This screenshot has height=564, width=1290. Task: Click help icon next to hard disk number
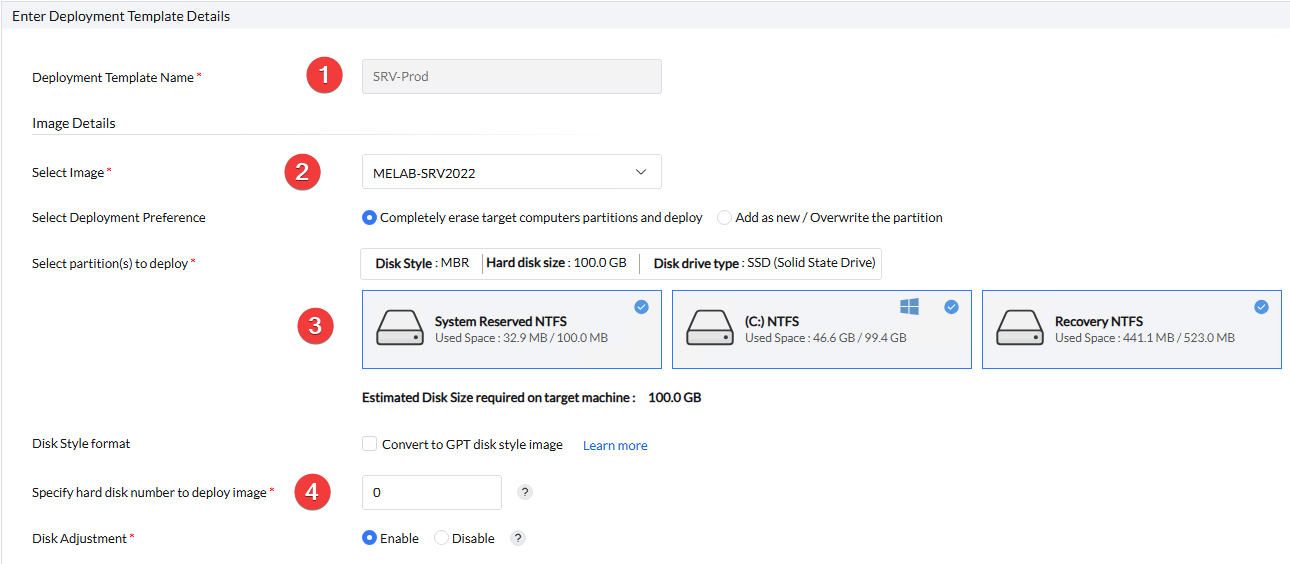(525, 492)
